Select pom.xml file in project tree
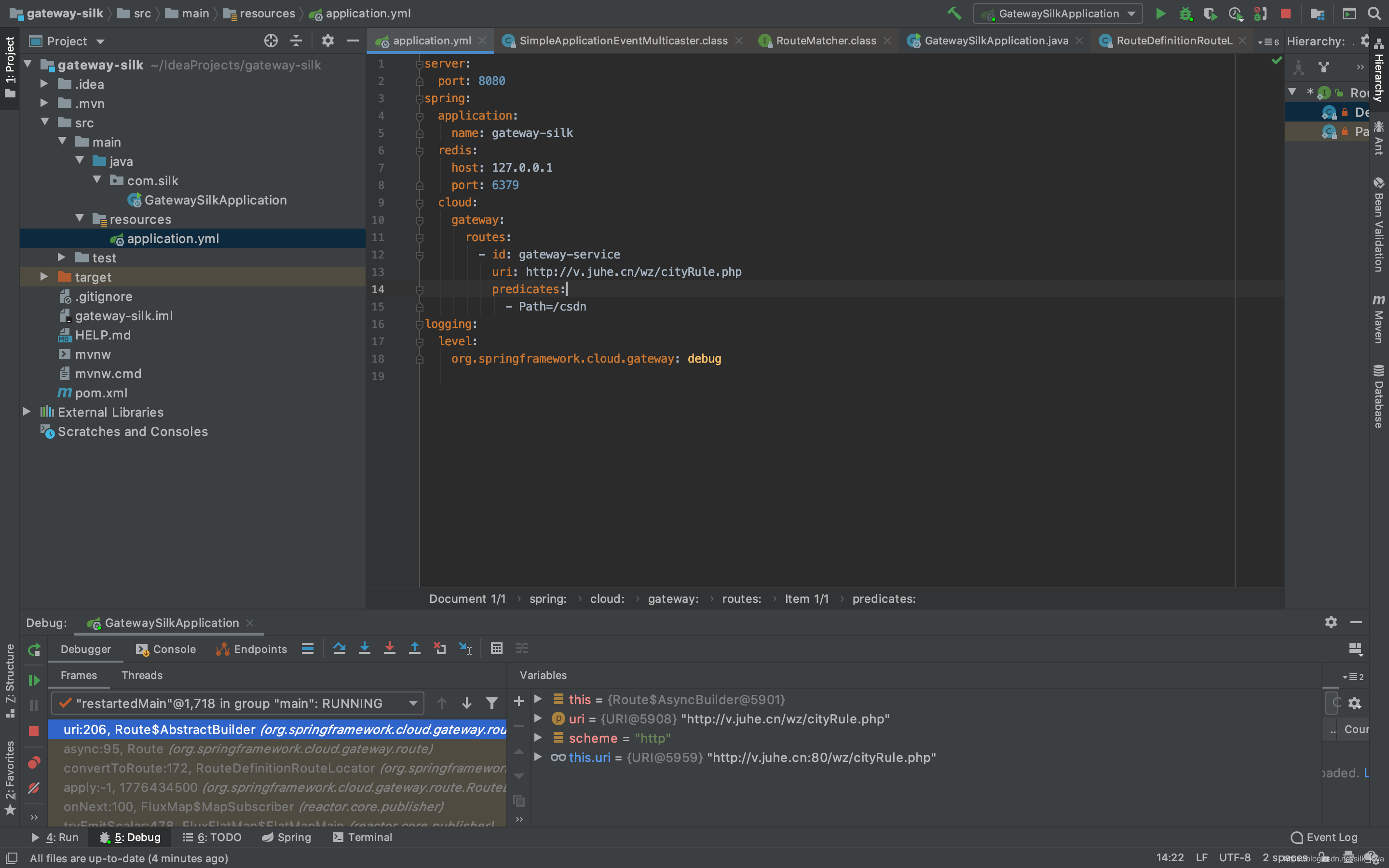The height and width of the screenshot is (868, 1389). [x=101, y=393]
